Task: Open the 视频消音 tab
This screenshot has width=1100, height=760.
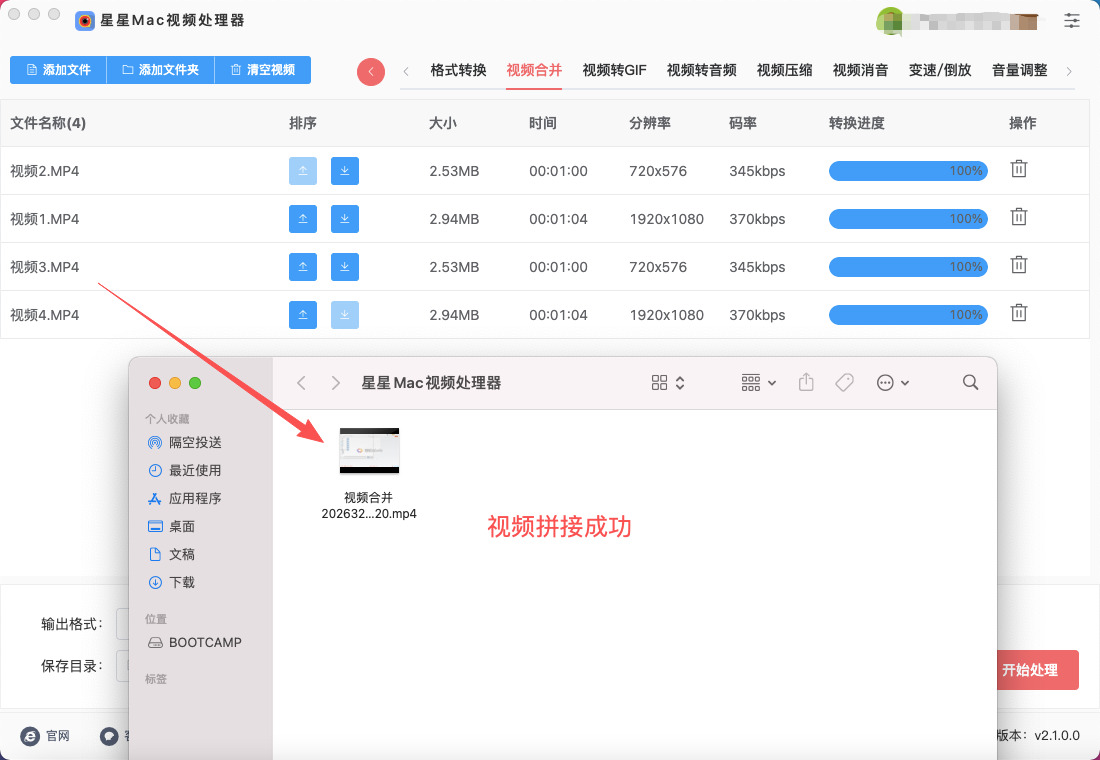Action: (x=860, y=70)
